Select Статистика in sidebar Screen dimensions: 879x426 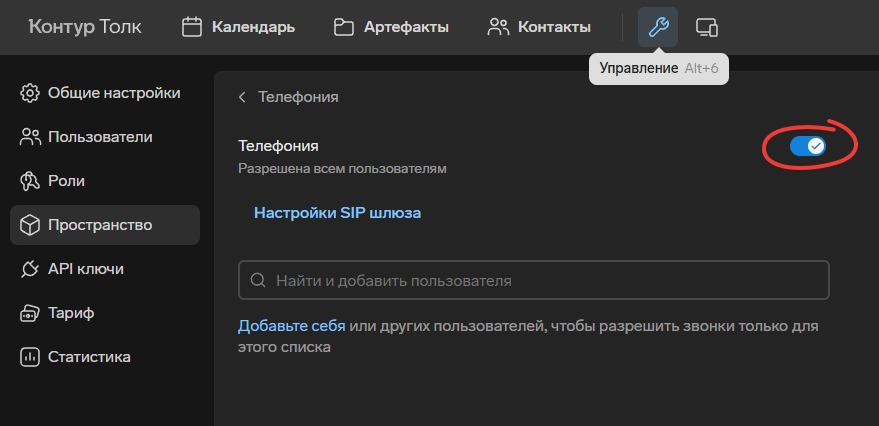[105, 356]
